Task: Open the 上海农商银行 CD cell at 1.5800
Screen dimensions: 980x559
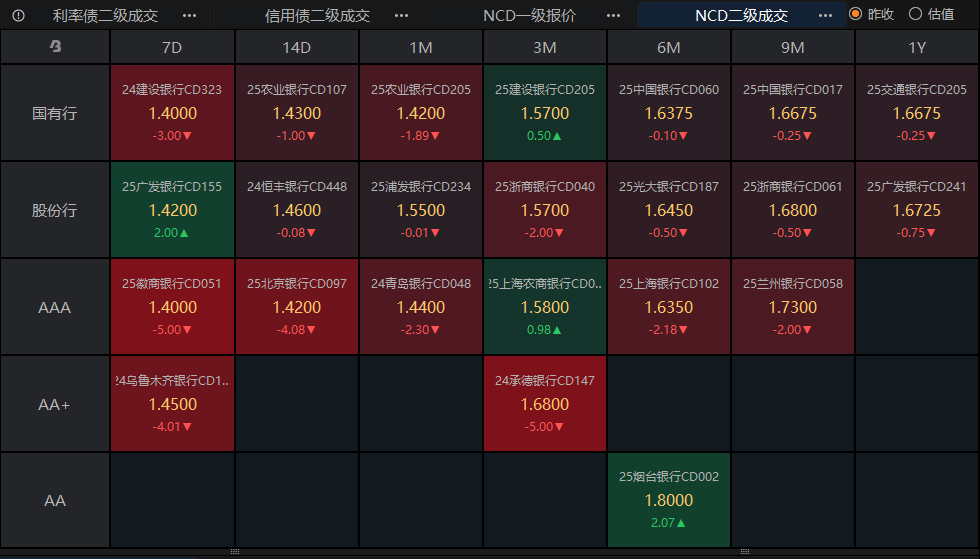Action: [544, 306]
